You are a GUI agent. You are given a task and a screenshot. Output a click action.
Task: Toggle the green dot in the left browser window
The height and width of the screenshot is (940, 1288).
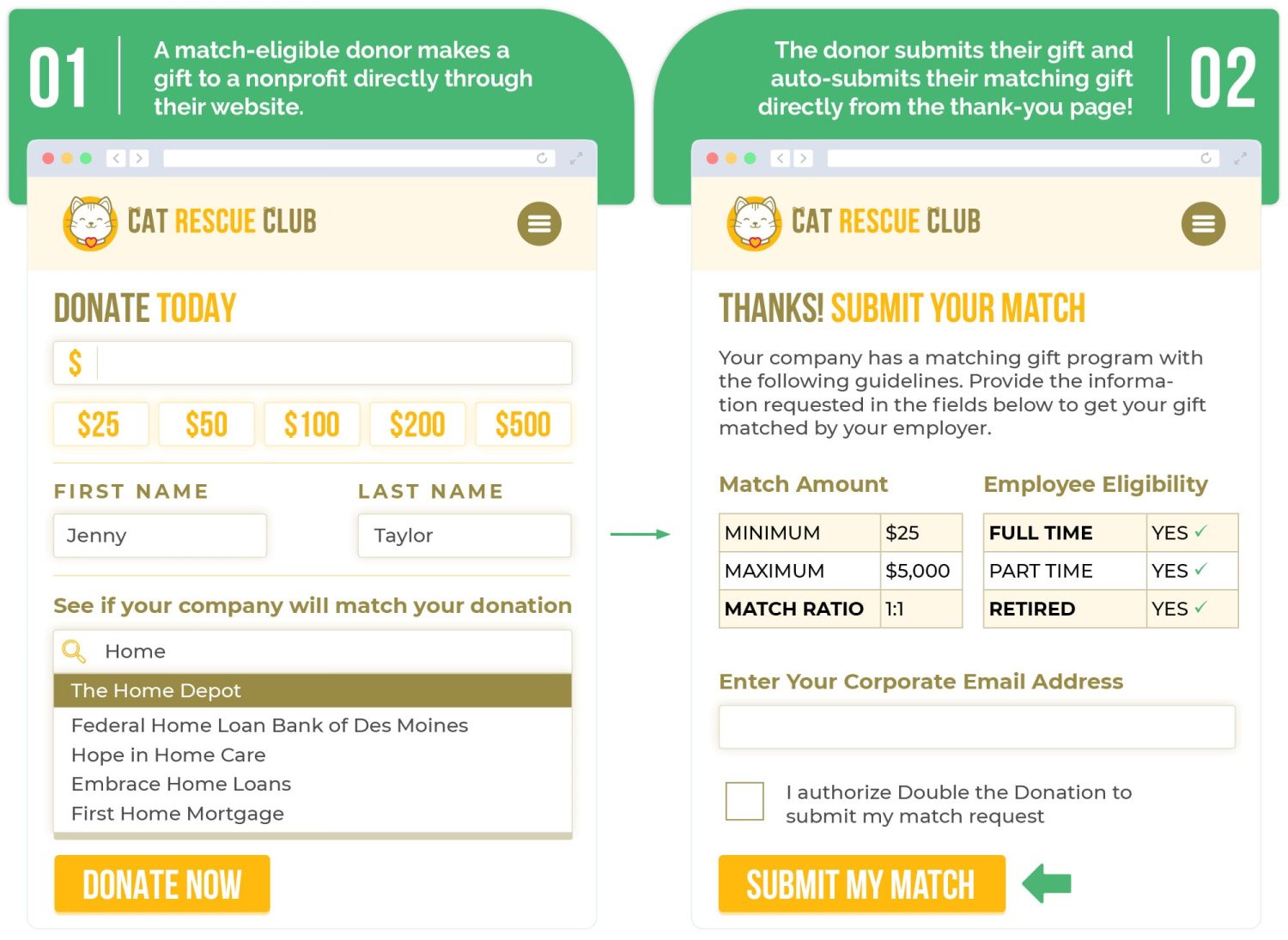86,158
